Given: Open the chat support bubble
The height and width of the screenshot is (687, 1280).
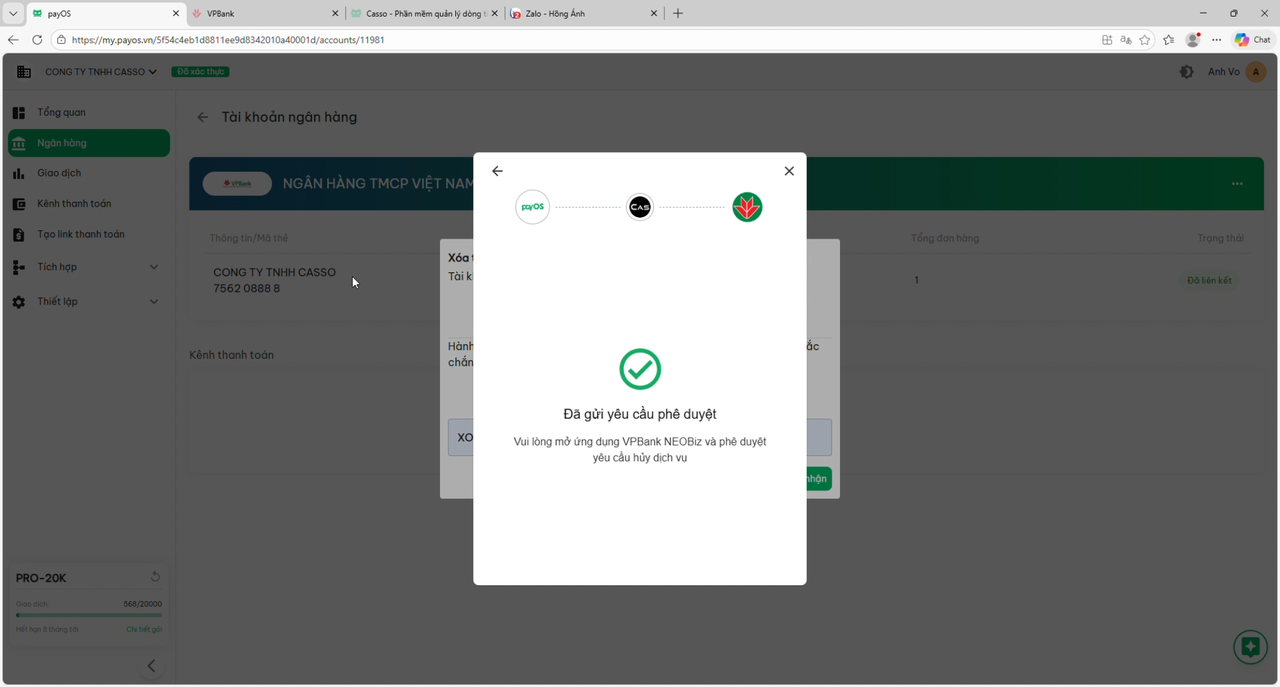Looking at the screenshot, I should click(1250, 647).
